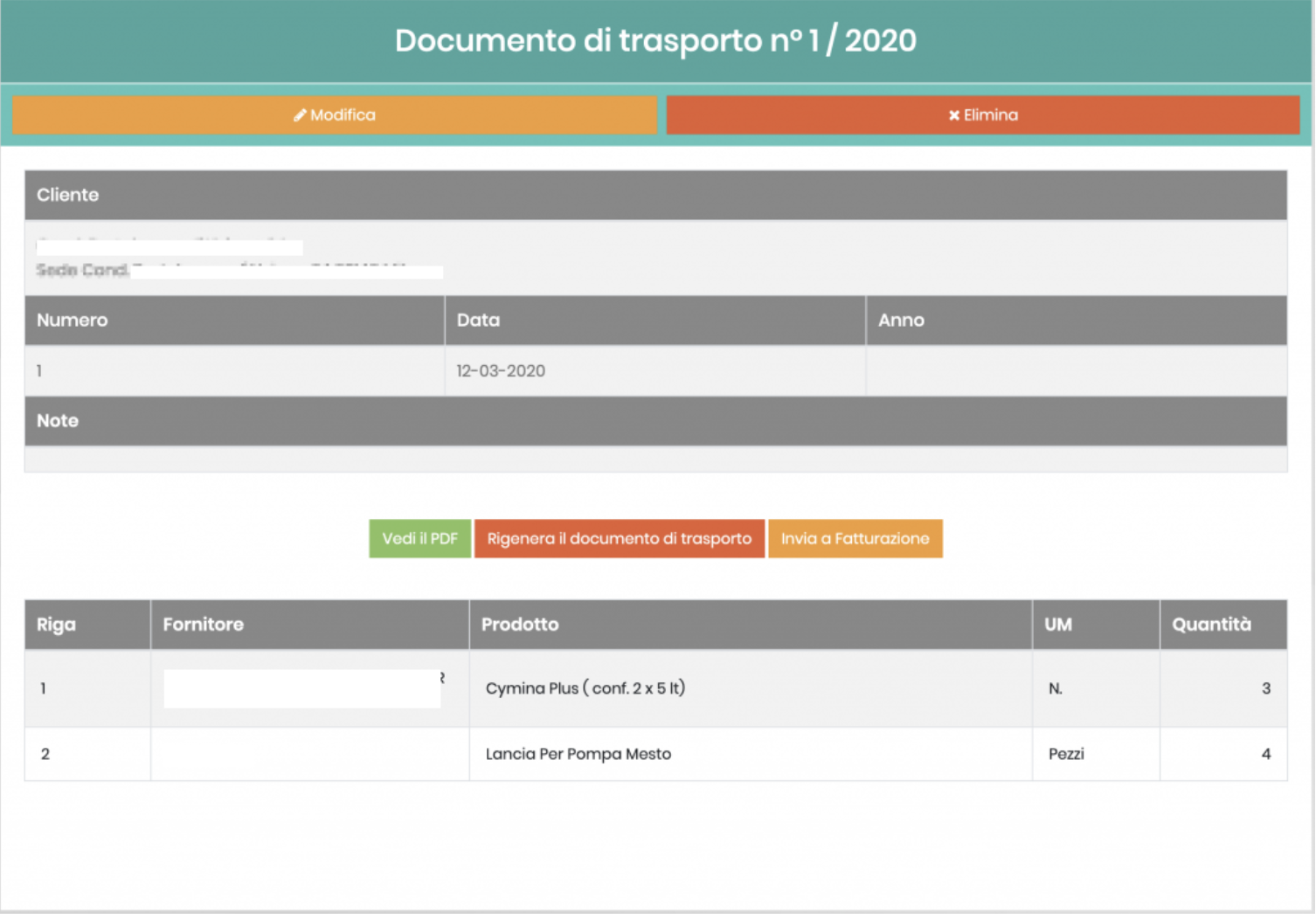Open the document with Vedi il PDF
Image resolution: width=1316 pixels, height=919 pixels.
(x=419, y=539)
